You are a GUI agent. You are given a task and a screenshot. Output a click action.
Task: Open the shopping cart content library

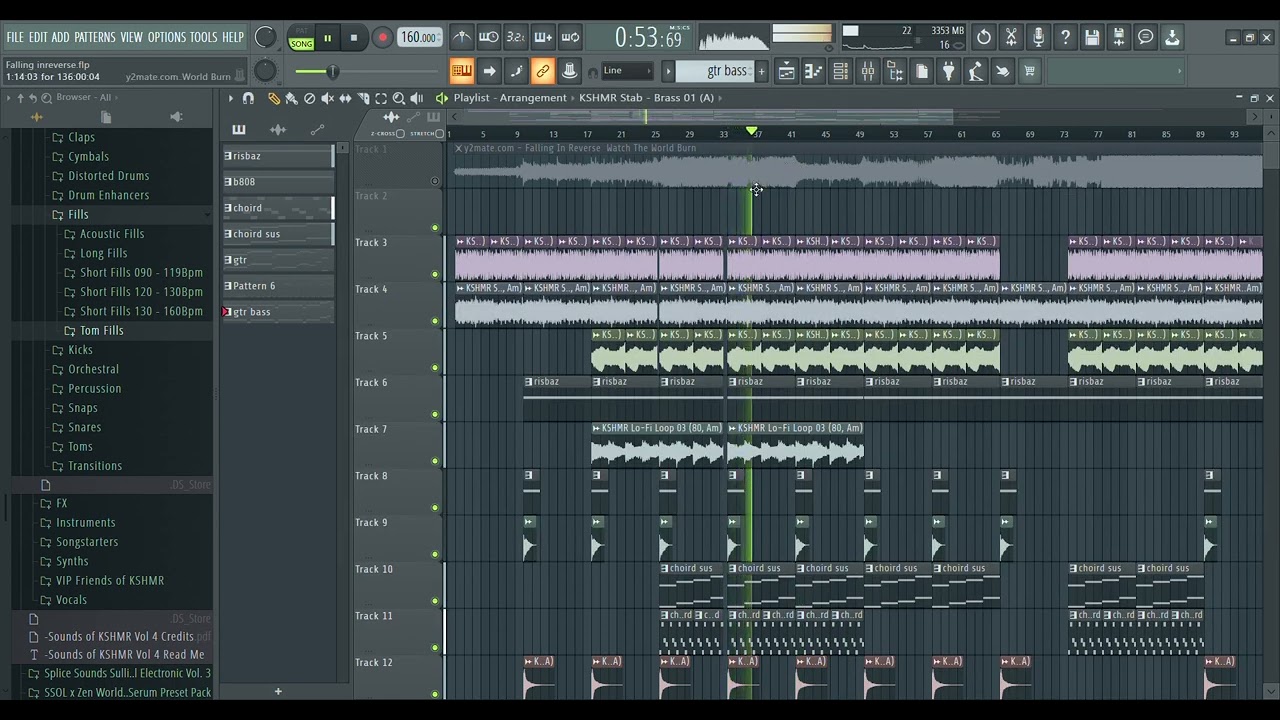coord(1029,71)
